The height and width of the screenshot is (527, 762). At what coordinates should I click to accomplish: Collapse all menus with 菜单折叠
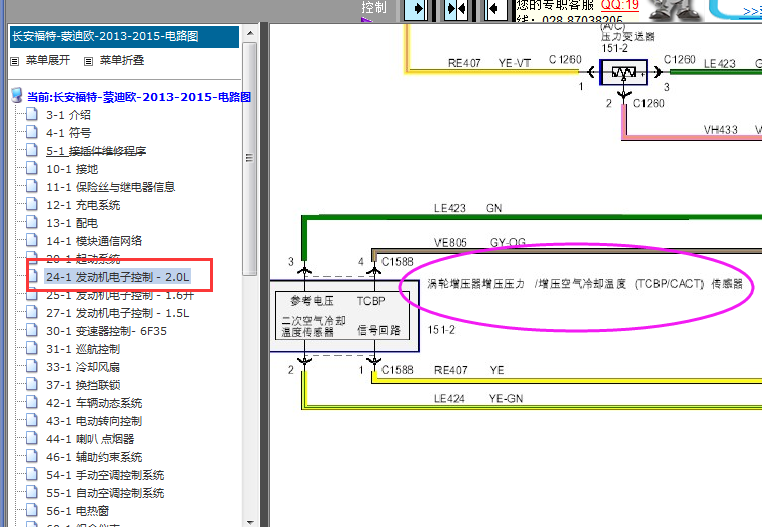[121, 60]
